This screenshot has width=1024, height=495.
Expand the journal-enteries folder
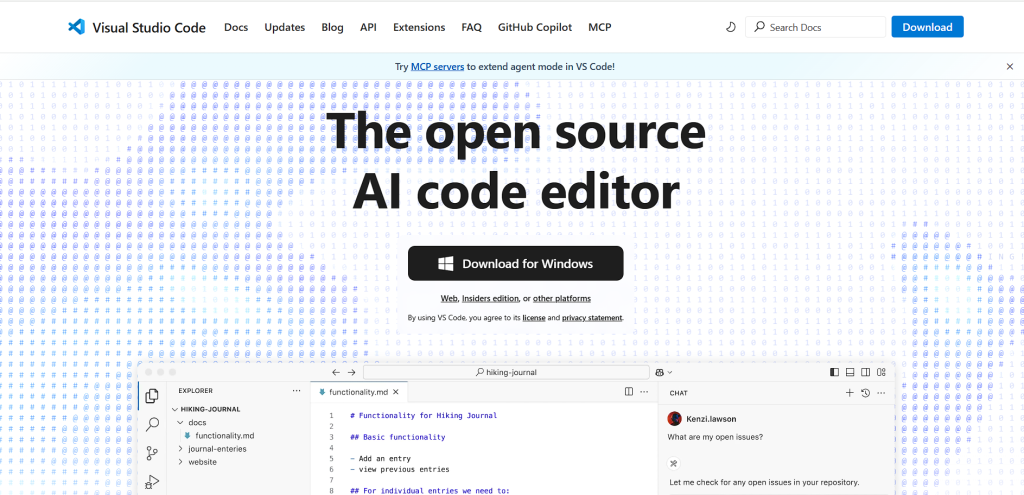181,449
